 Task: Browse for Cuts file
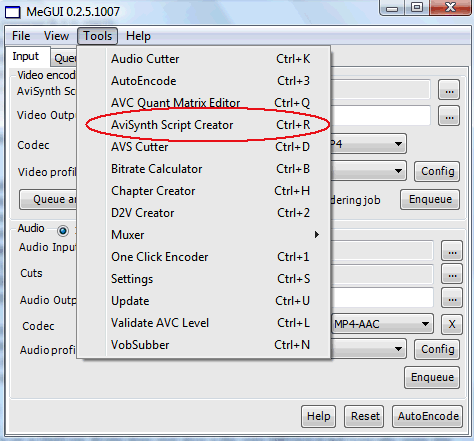452,274
